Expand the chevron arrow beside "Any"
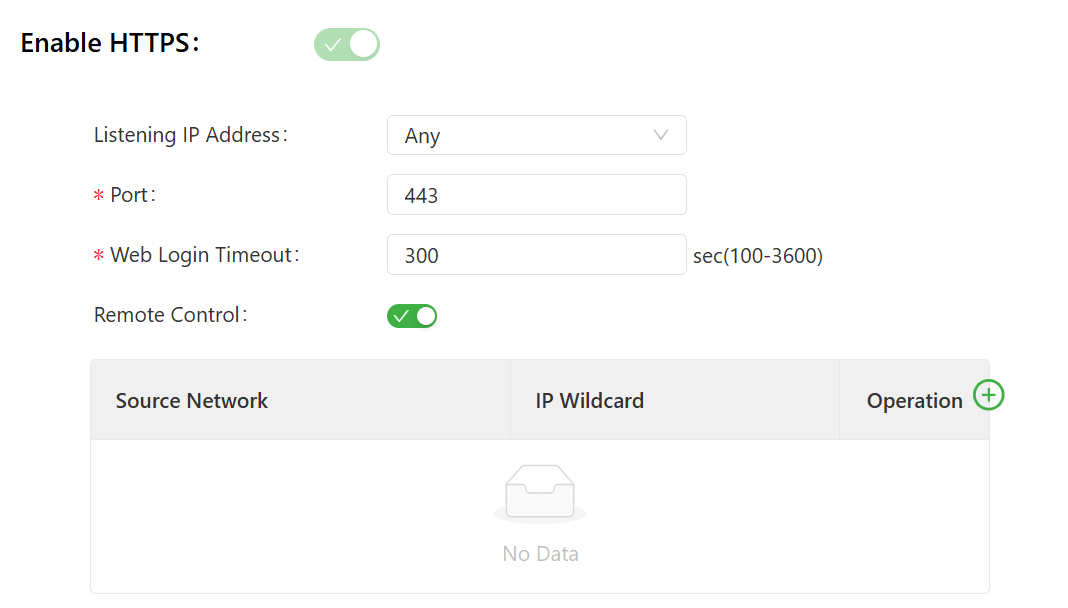Viewport: 1068px width, 608px height. pyautogui.click(x=661, y=135)
